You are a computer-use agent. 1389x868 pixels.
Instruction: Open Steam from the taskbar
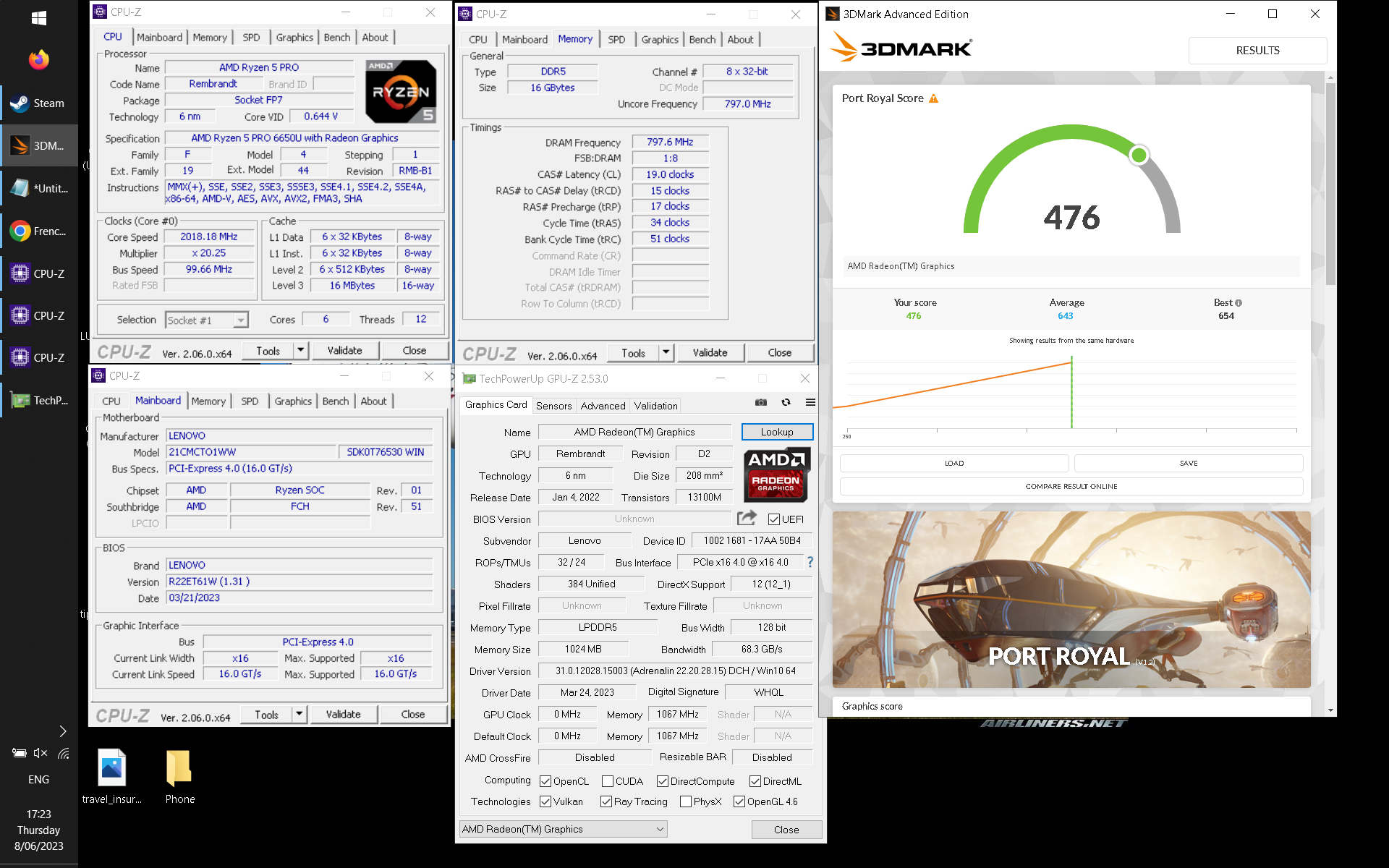(39, 103)
